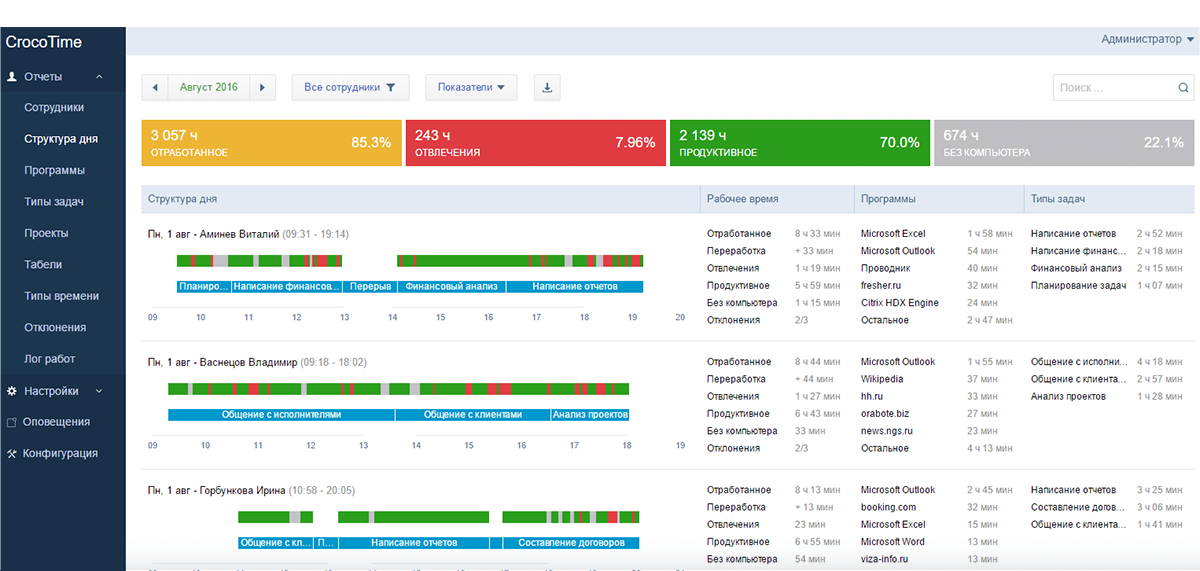1200x571 pixels.
Task: Select Программы in the sidebar
Action: point(55,171)
